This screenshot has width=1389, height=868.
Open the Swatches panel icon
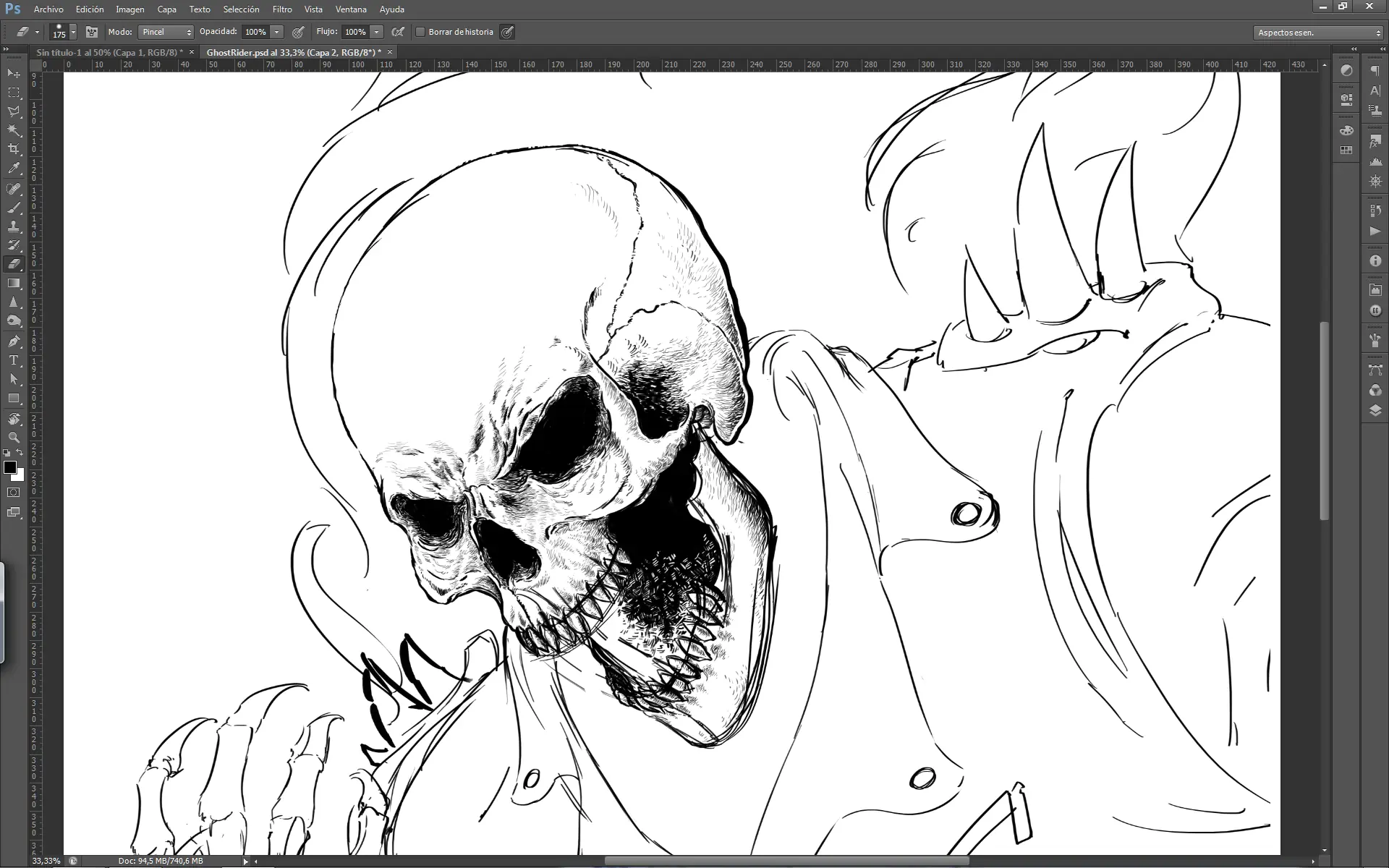pyautogui.click(x=1346, y=150)
